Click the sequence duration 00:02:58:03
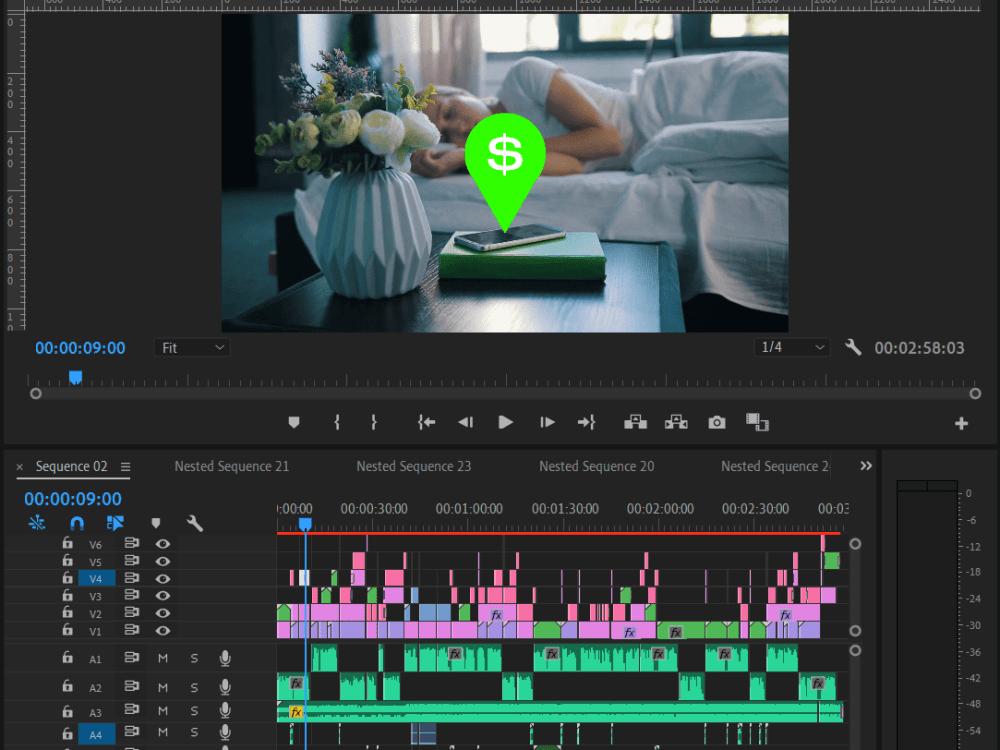 (x=919, y=348)
